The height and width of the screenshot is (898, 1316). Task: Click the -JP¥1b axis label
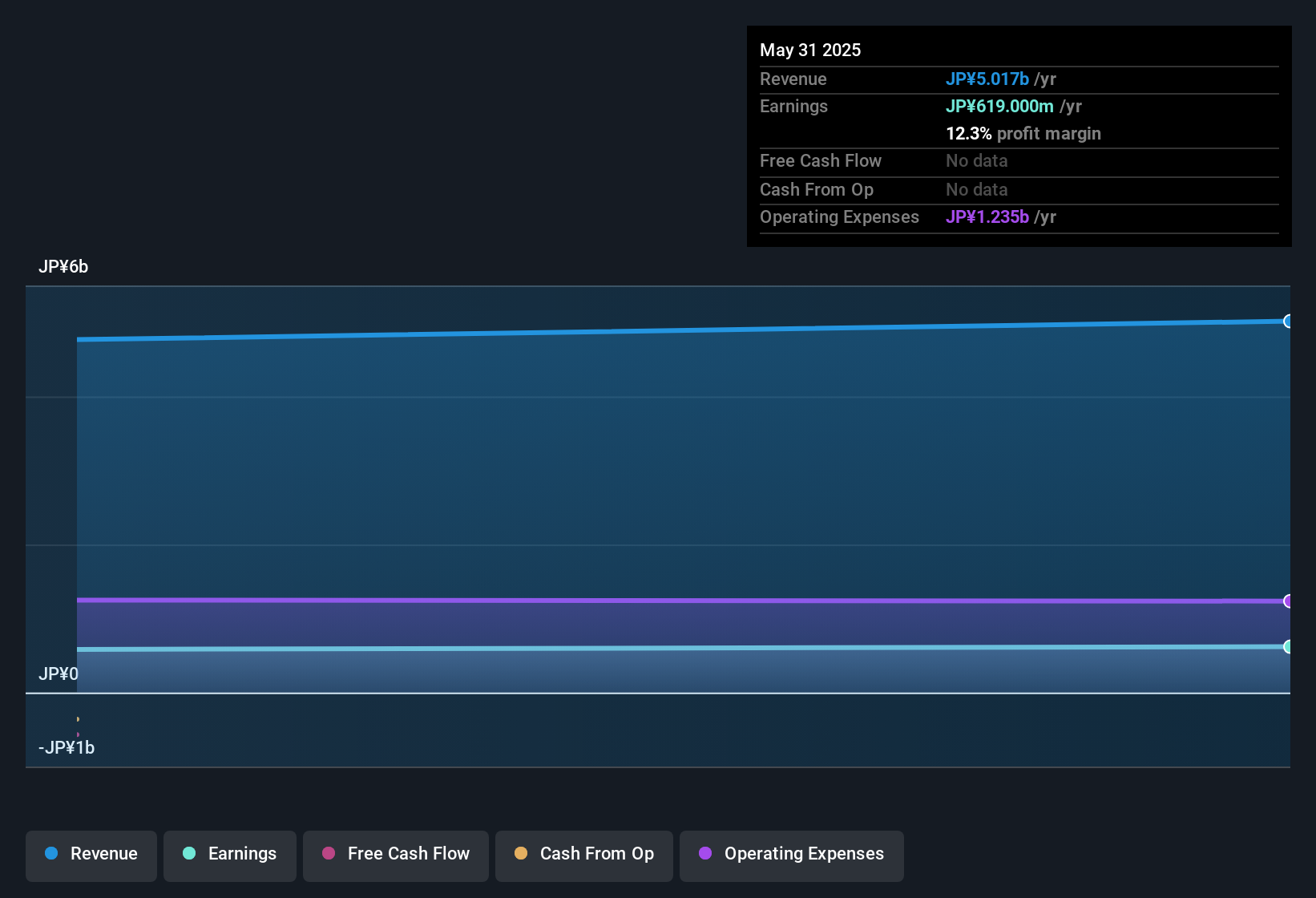click(x=67, y=747)
